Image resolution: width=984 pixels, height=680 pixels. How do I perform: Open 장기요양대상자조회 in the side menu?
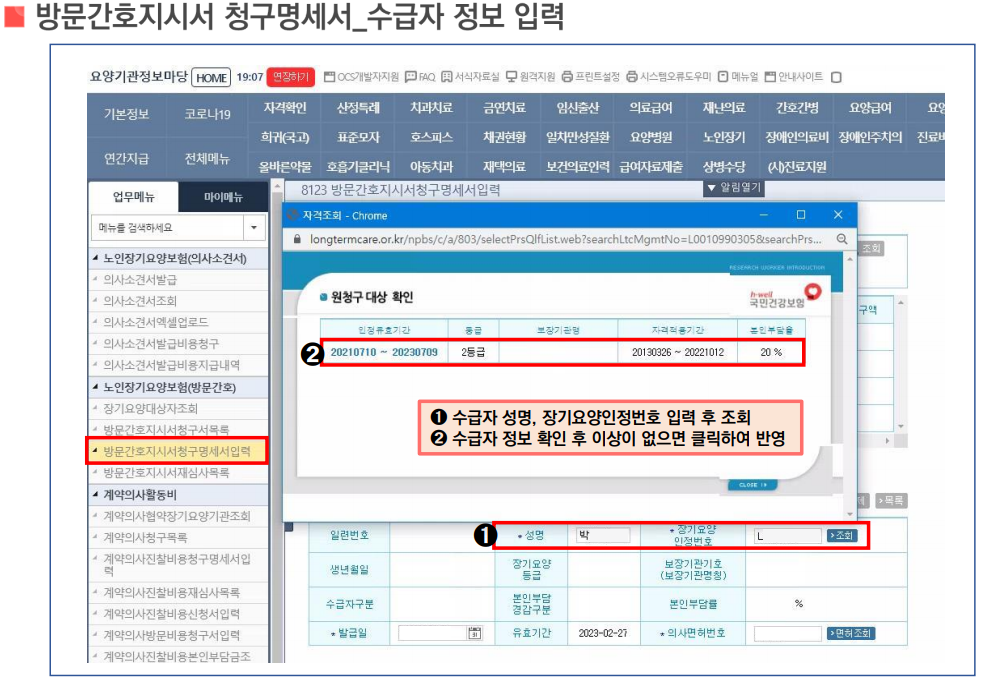(x=151, y=408)
